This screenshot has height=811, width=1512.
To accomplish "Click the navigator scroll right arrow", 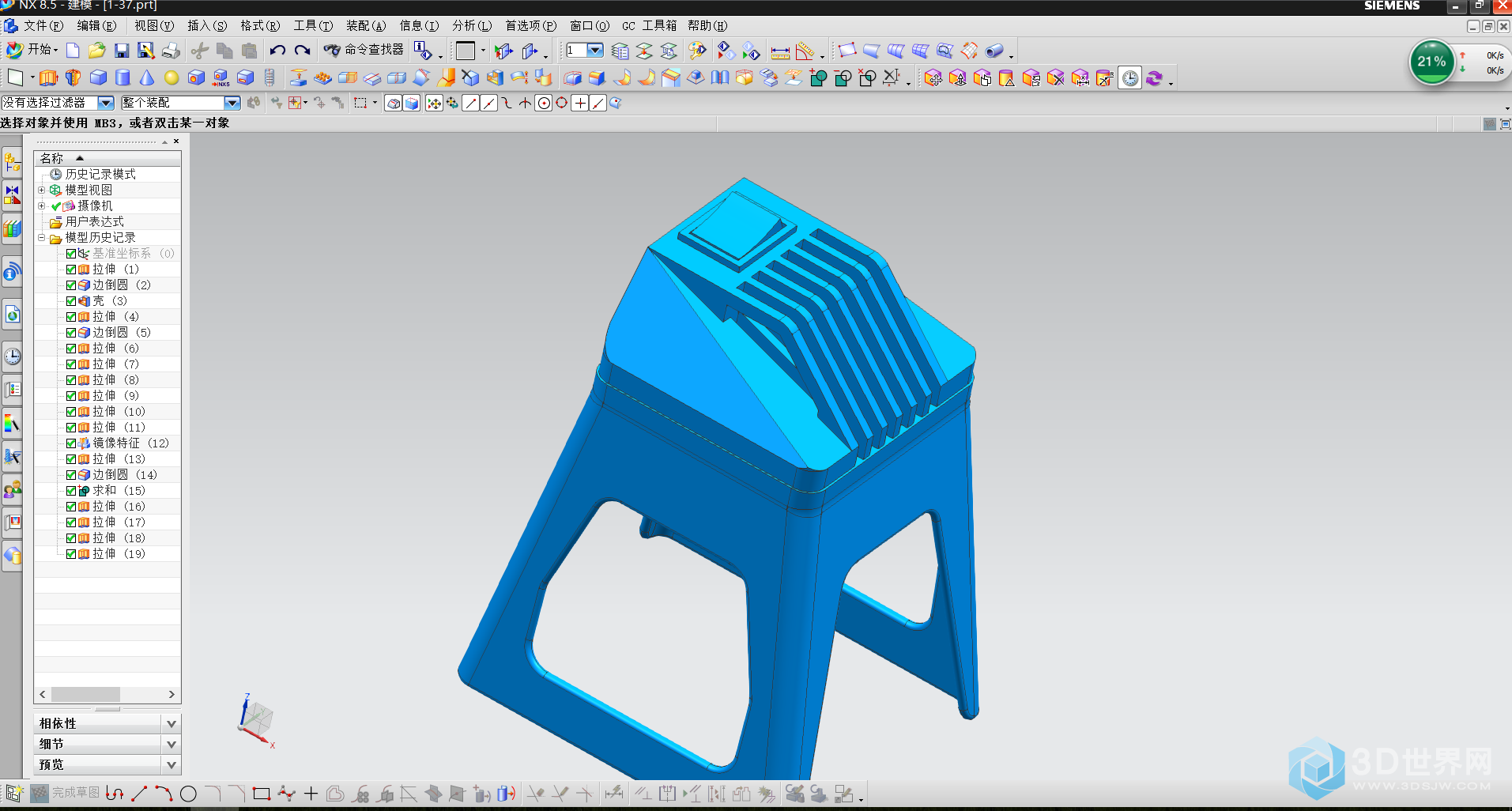I will (172, 695).
